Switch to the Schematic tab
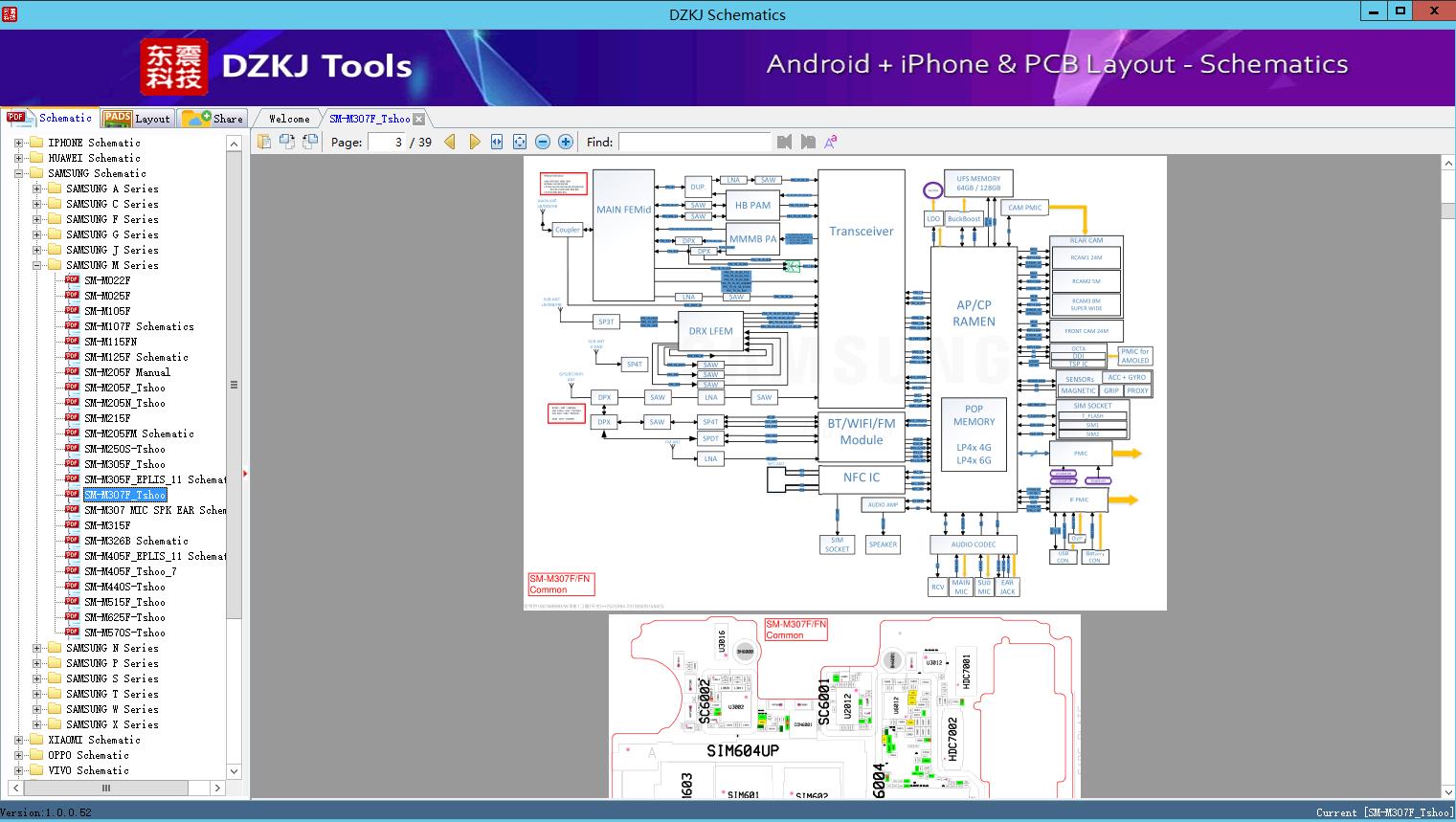Screen dimensions: 1456x822 [x=50, y=118]
